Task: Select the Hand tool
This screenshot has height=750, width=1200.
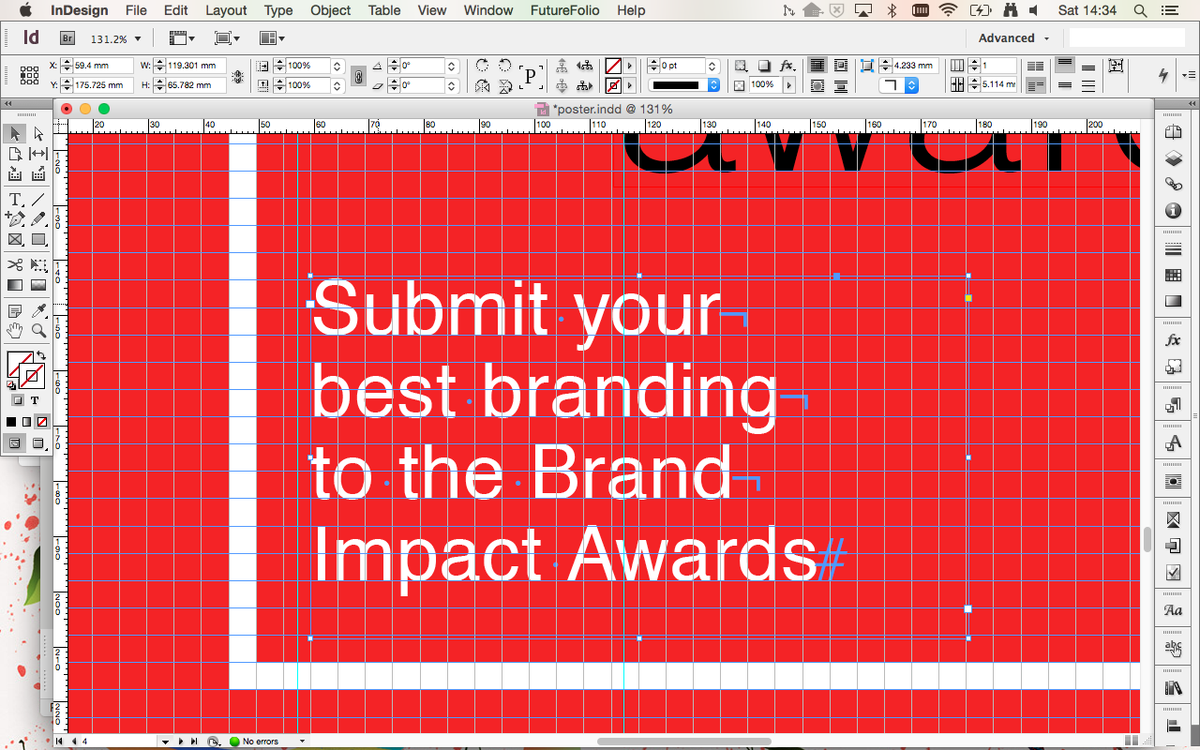Action: pyautogui.click(x=13, y=330)
